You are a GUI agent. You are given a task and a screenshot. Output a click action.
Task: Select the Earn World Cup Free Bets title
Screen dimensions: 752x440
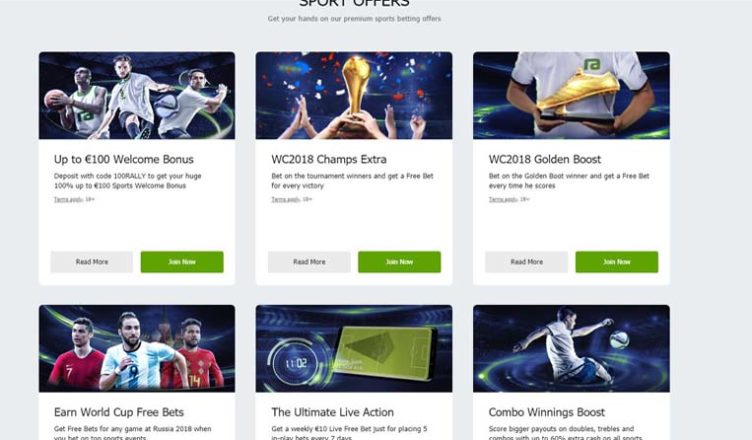pos(119,412)
